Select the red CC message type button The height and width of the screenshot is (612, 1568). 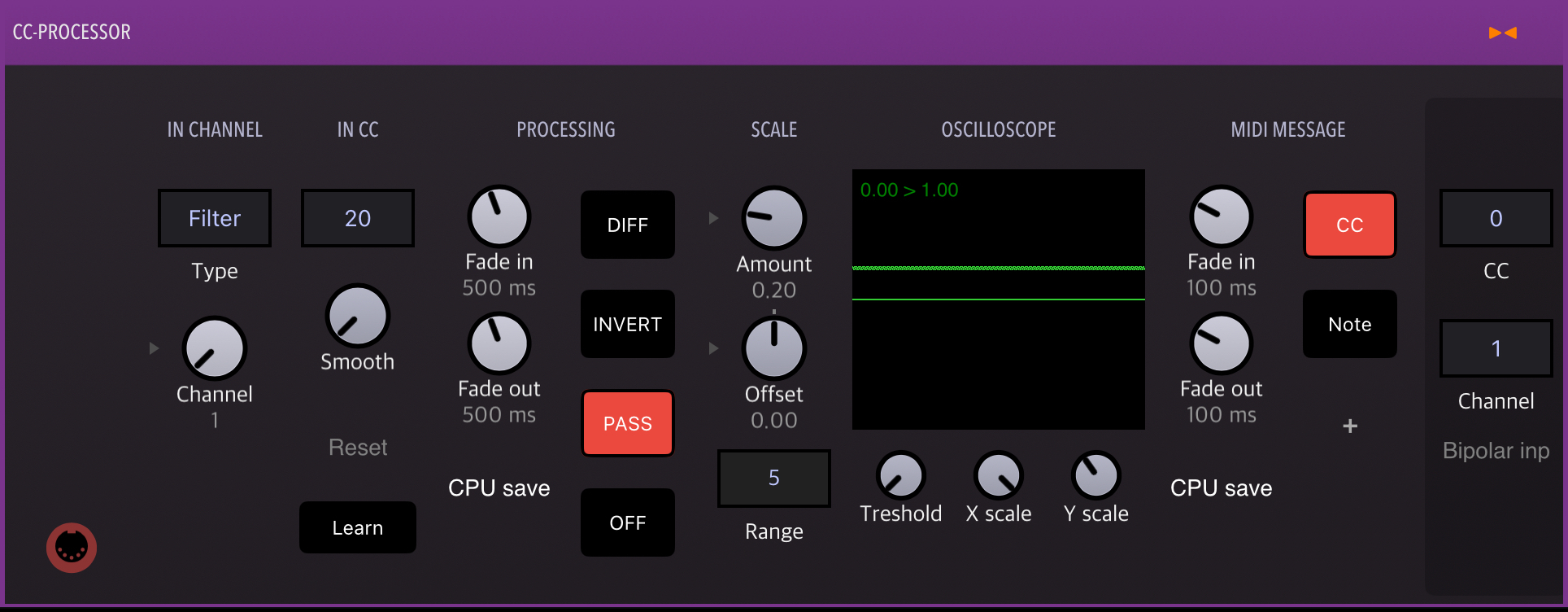(1350, 225)
